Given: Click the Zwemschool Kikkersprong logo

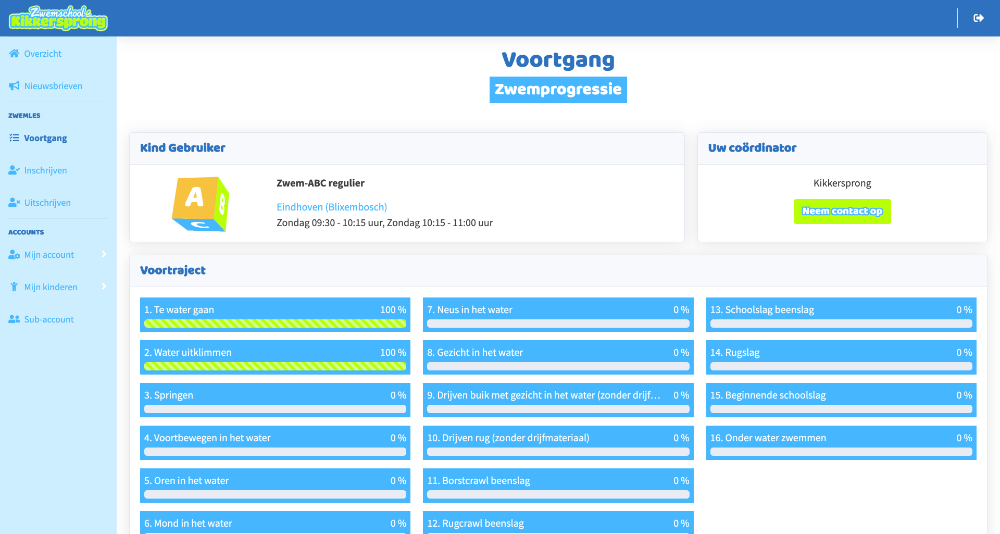Looking at the screenshot, I should point(58,18).
